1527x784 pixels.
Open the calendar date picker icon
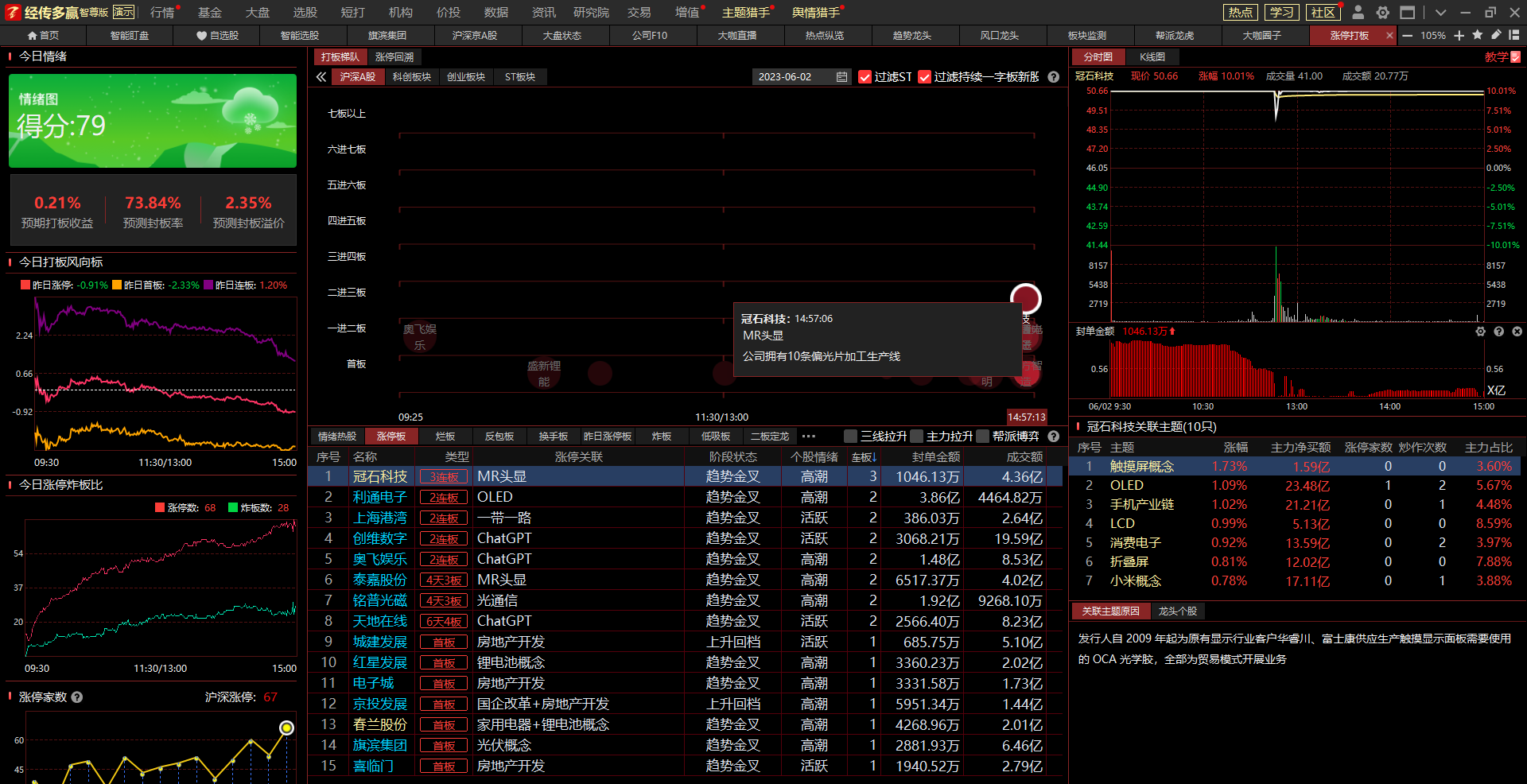(x=842, y=77)
